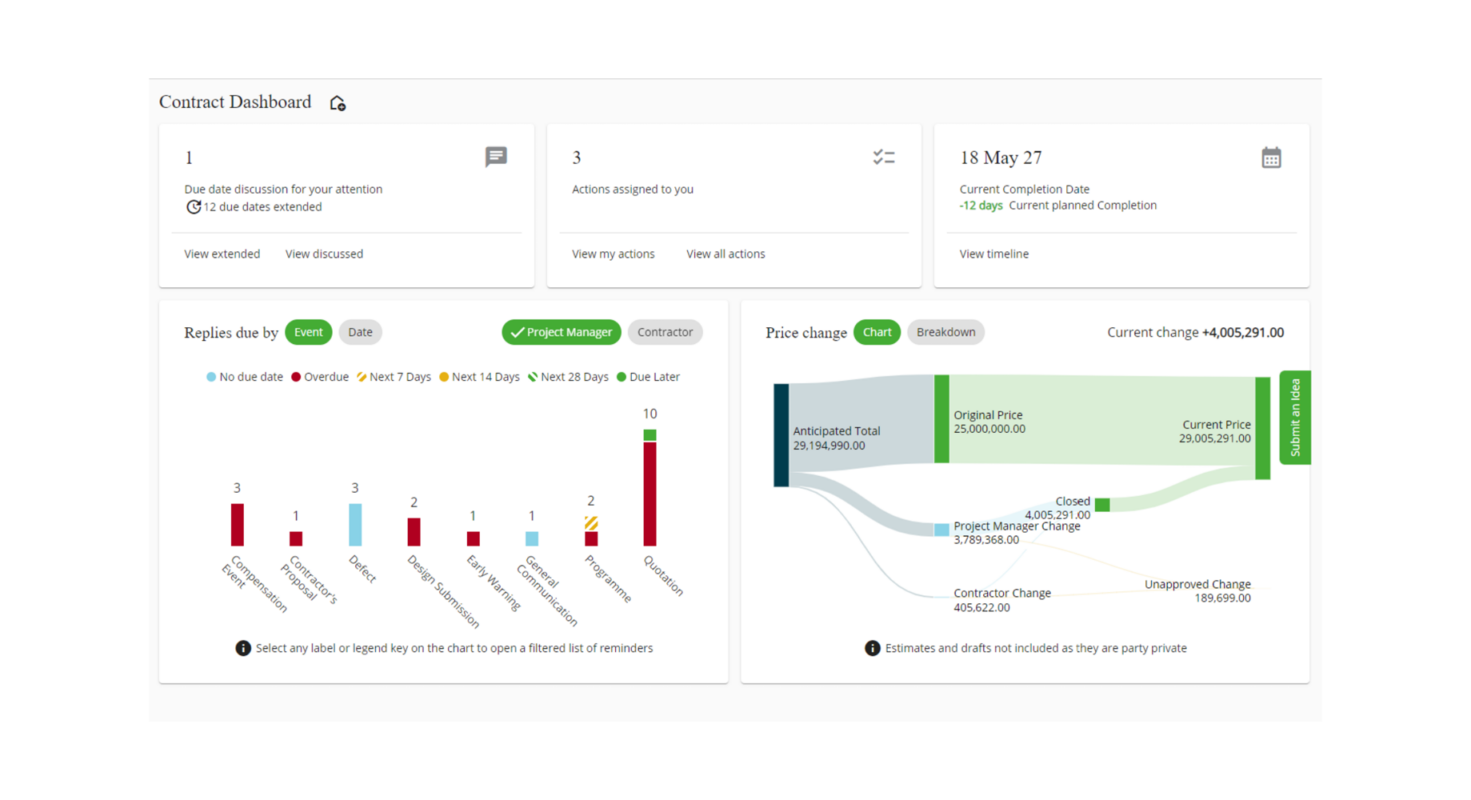Click the Project Manager Change blue node
Screen dimensions: 1471x800
[x=941, y=530]
